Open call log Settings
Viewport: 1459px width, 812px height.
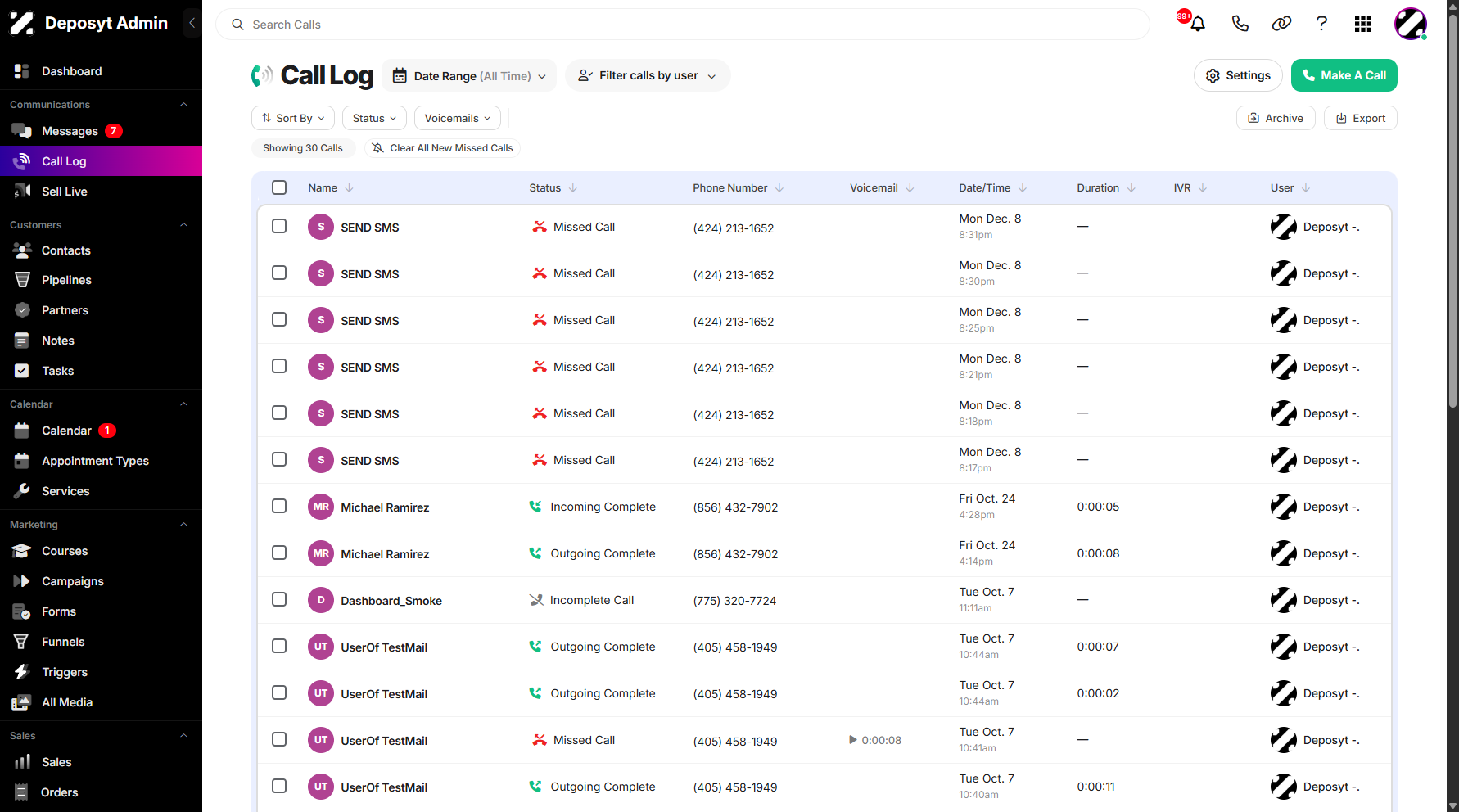[1238, 75]
